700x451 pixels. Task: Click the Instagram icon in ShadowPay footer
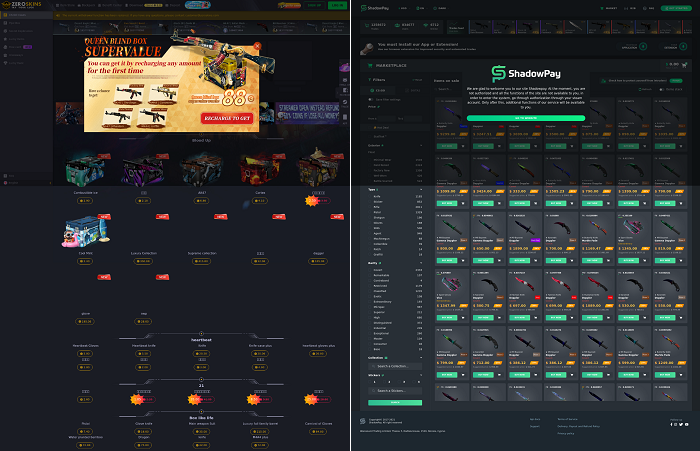(x=676, y=424)
